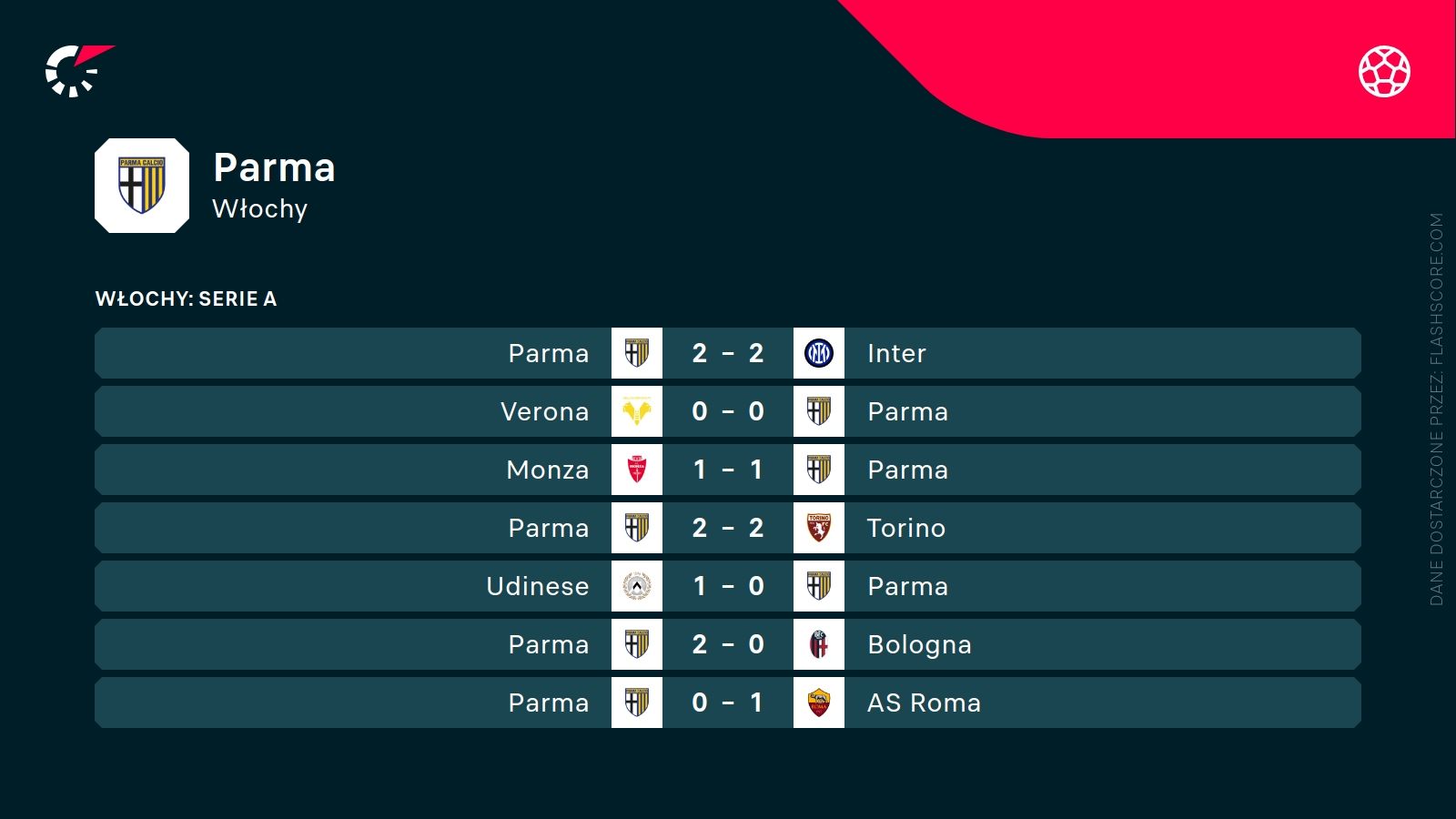1456x819 pixels.
Task: Click the WŁOCHY: SERIE A league header
Action: pos(186,298)
